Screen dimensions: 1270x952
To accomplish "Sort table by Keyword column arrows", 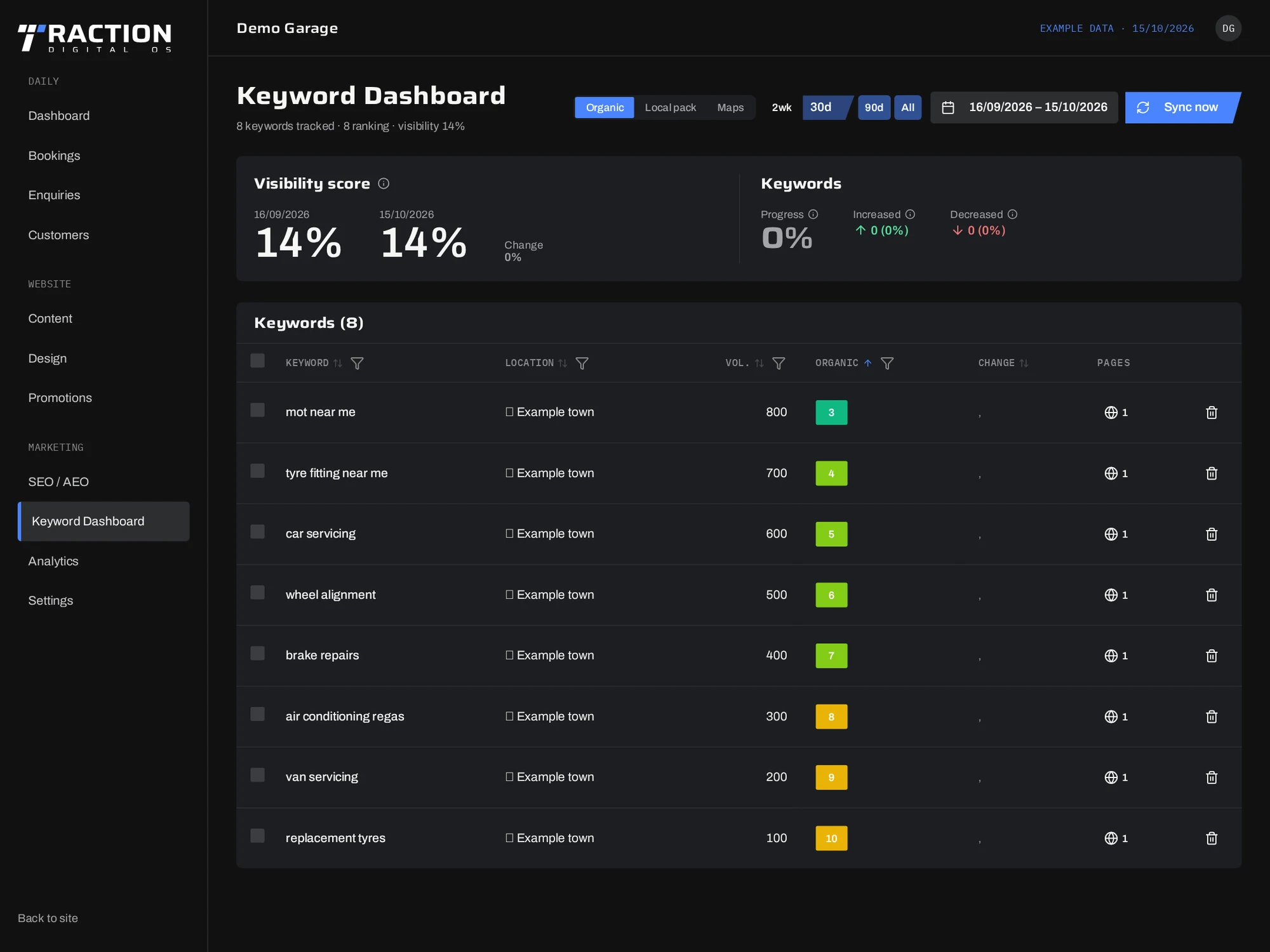I will tap(338, 363).
